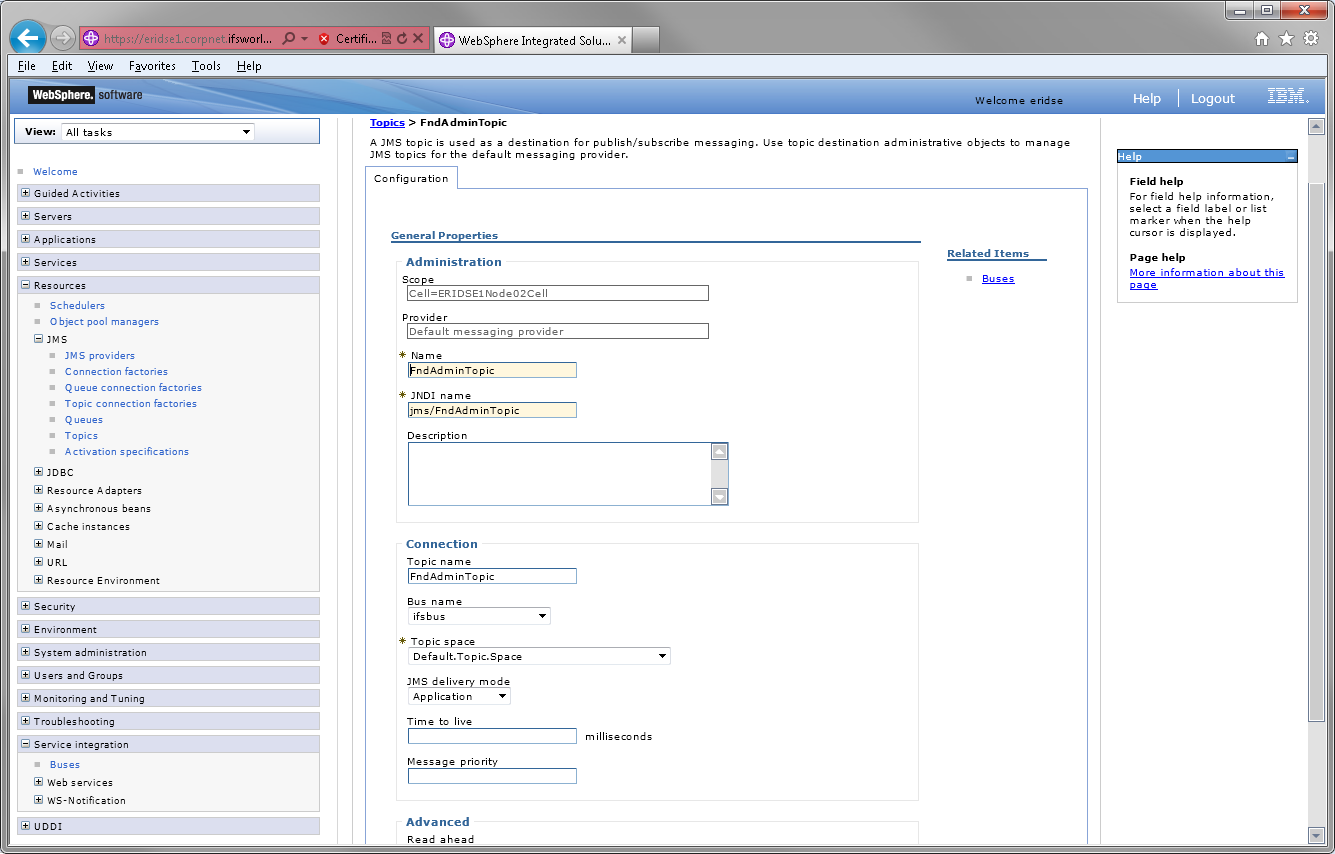Open Buses under Related Items
The width and height of the screenshot is (1335, 854).
(997, 278)
